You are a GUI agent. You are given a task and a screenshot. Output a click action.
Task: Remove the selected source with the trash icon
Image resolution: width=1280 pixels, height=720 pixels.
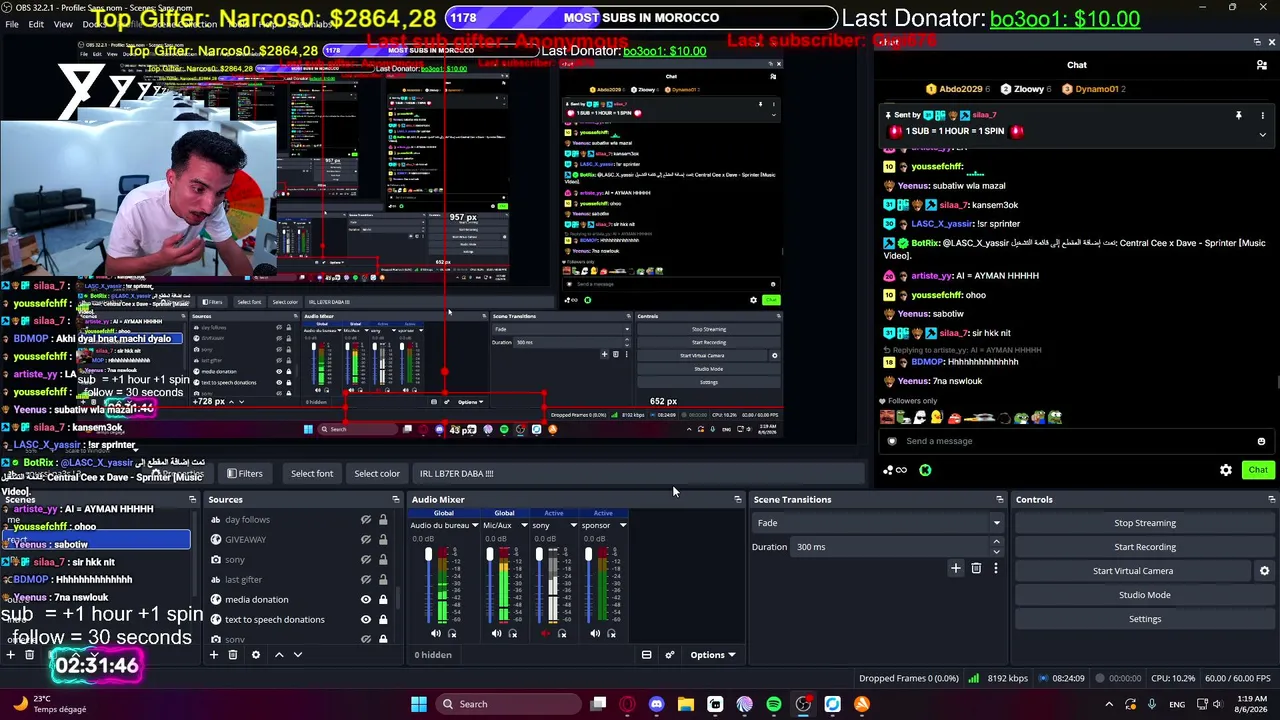233,655
